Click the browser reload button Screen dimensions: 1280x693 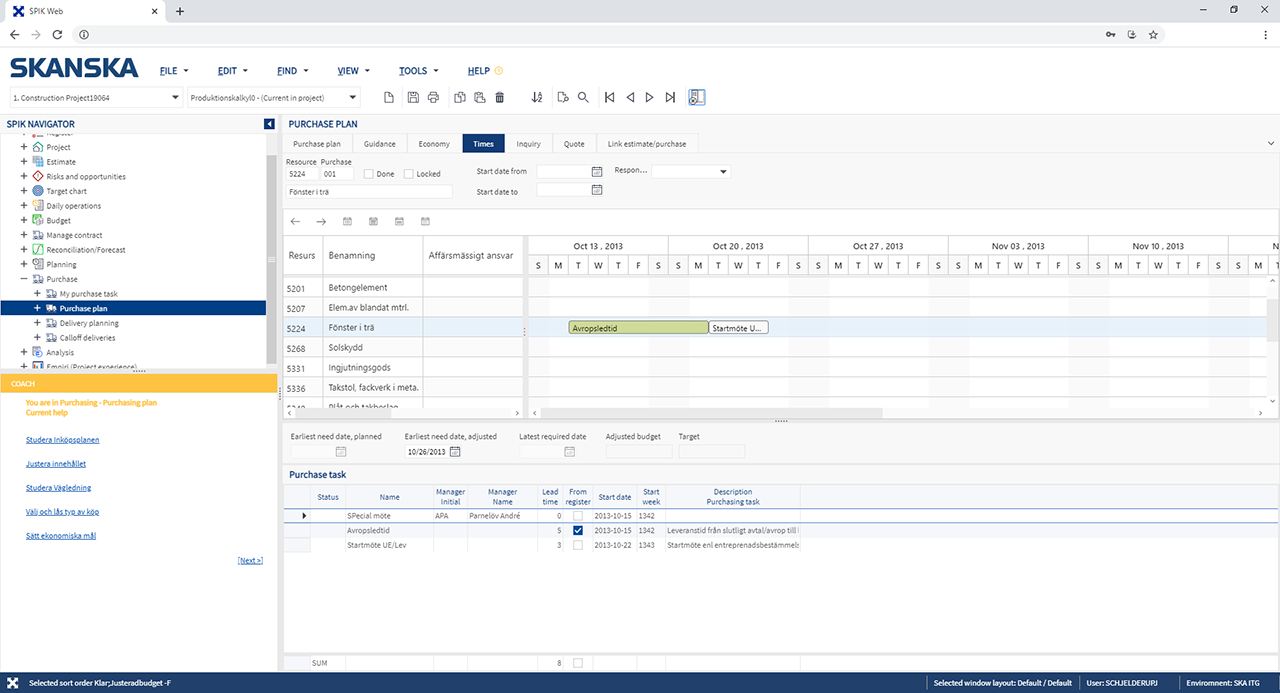(x=57, y=34)
